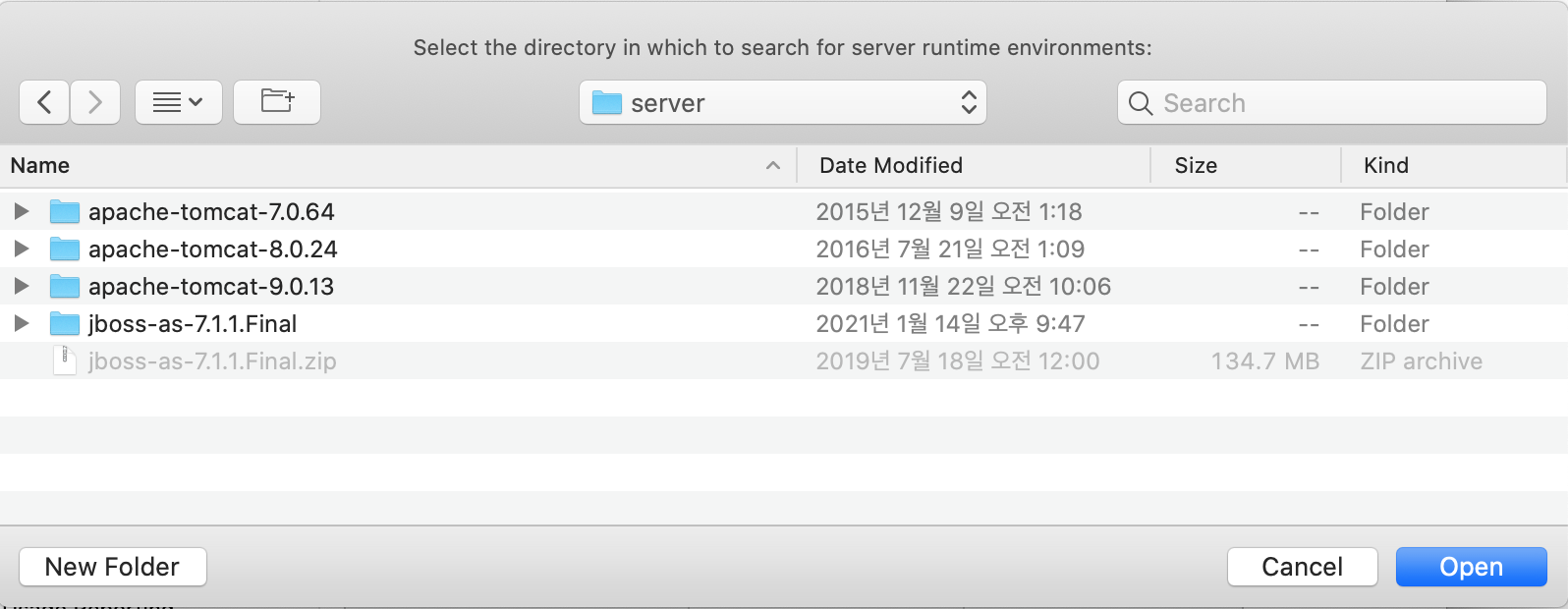Viewport: 1568px width, 609px height.
Task: Sort by the Name column header
Action: 398,165
